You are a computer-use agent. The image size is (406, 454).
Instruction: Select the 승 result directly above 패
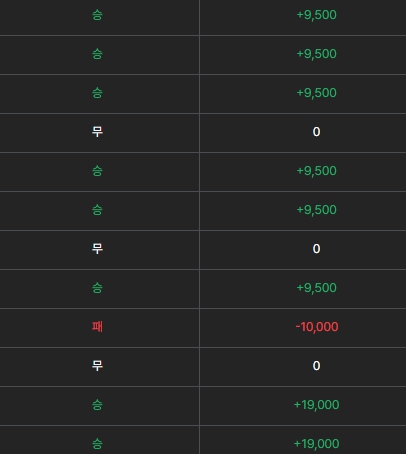tap(97, 288)
